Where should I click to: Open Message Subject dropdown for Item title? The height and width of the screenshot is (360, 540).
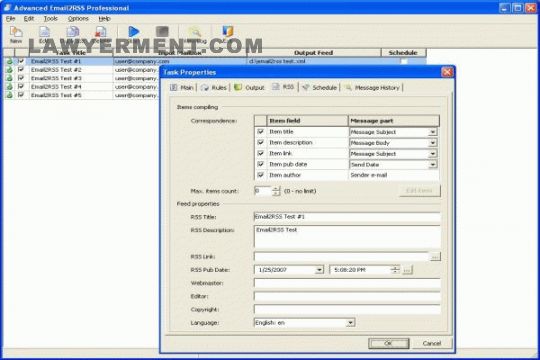coord(433,132)
